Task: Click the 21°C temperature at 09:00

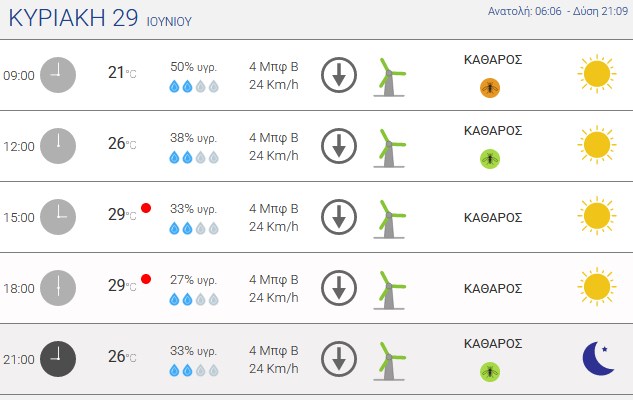Action: (x=122, y=73)
